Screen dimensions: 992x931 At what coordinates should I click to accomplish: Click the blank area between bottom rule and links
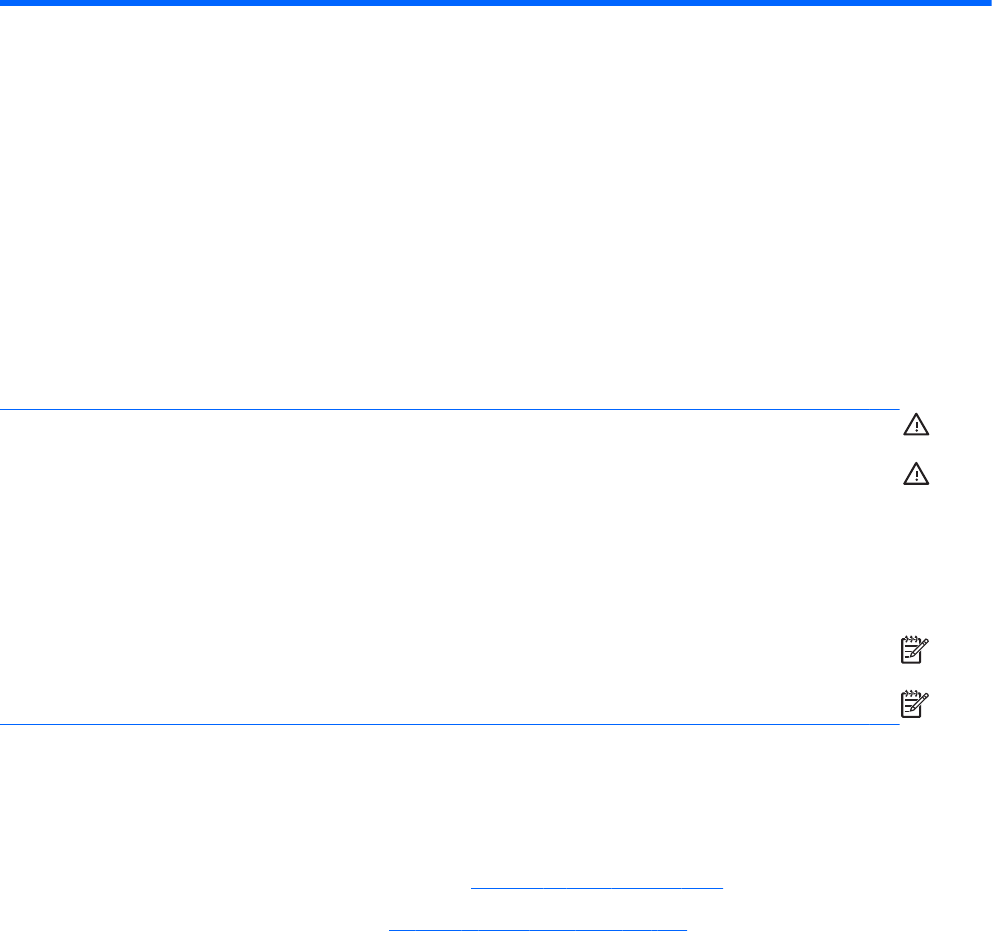click(x=496, y=803)
